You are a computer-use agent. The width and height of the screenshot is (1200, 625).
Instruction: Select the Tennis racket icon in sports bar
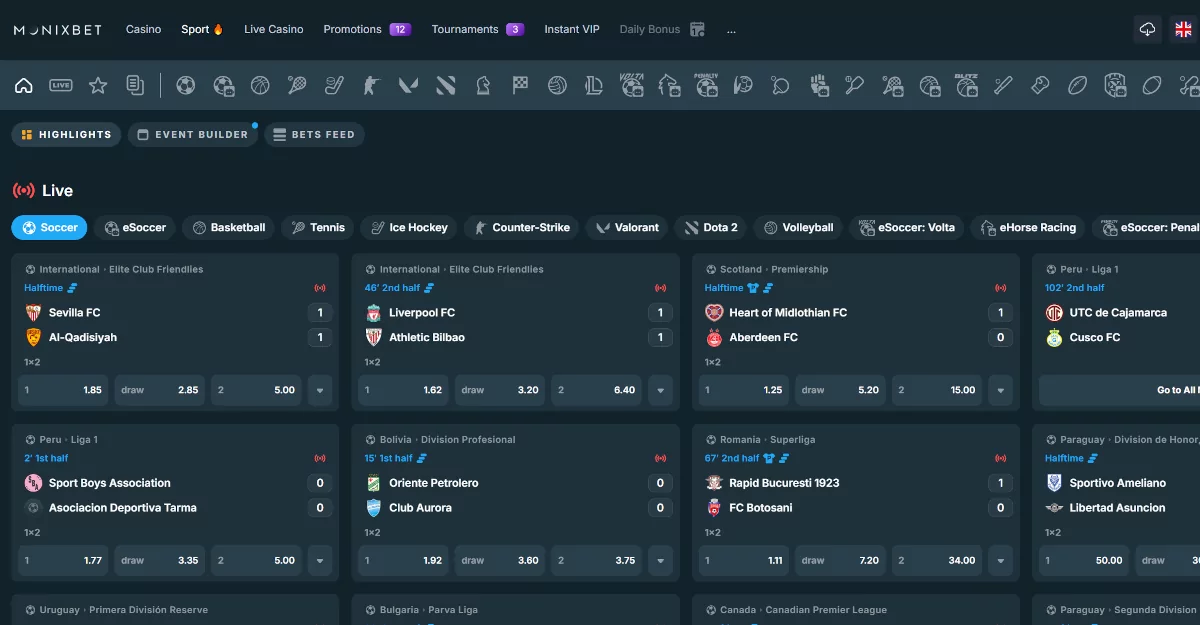(297, 85)
